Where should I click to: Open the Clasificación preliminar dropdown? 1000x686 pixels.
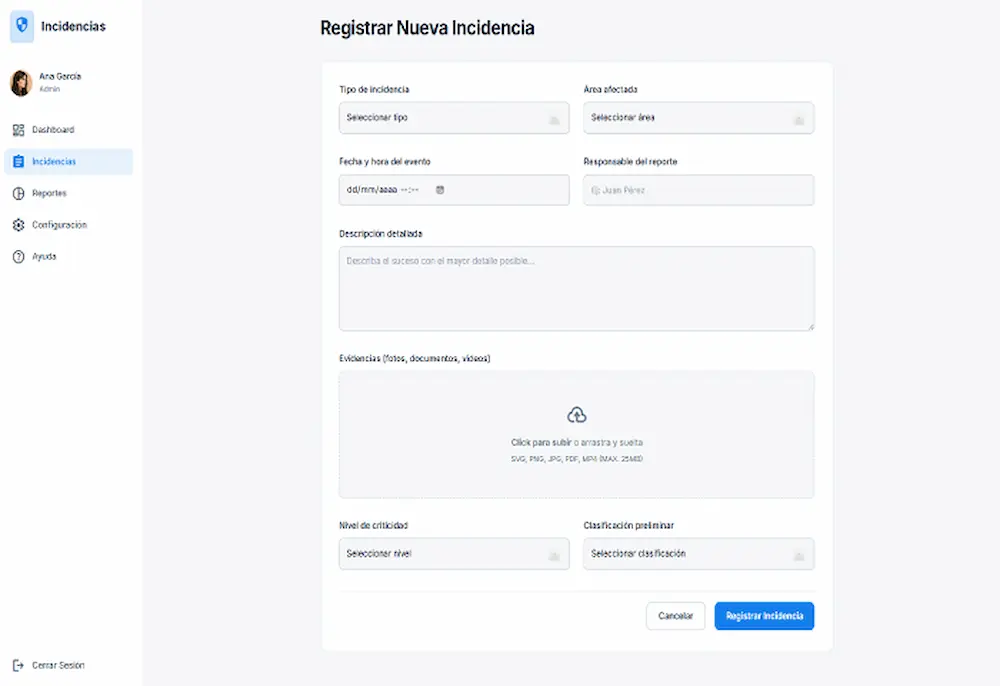click(x=698, y=553)
